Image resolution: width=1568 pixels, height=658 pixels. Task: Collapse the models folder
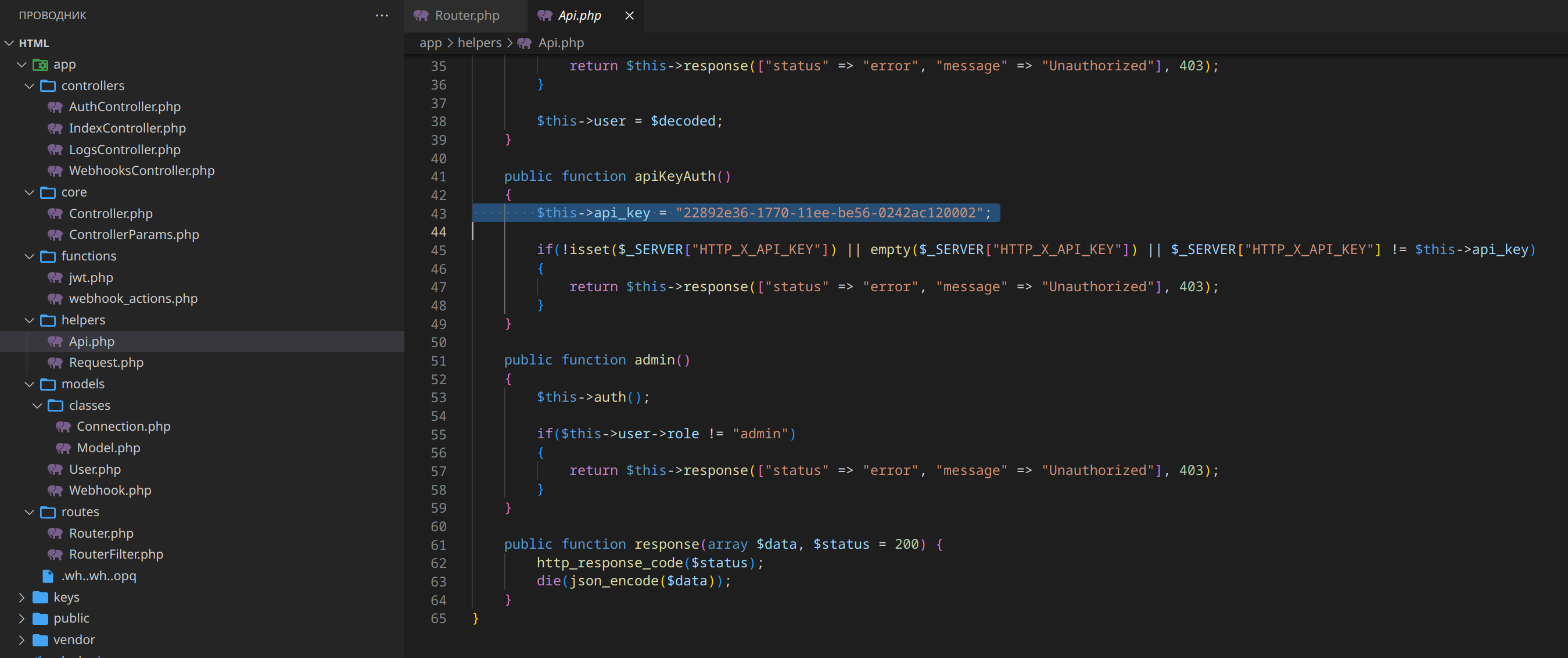point(29,384)
